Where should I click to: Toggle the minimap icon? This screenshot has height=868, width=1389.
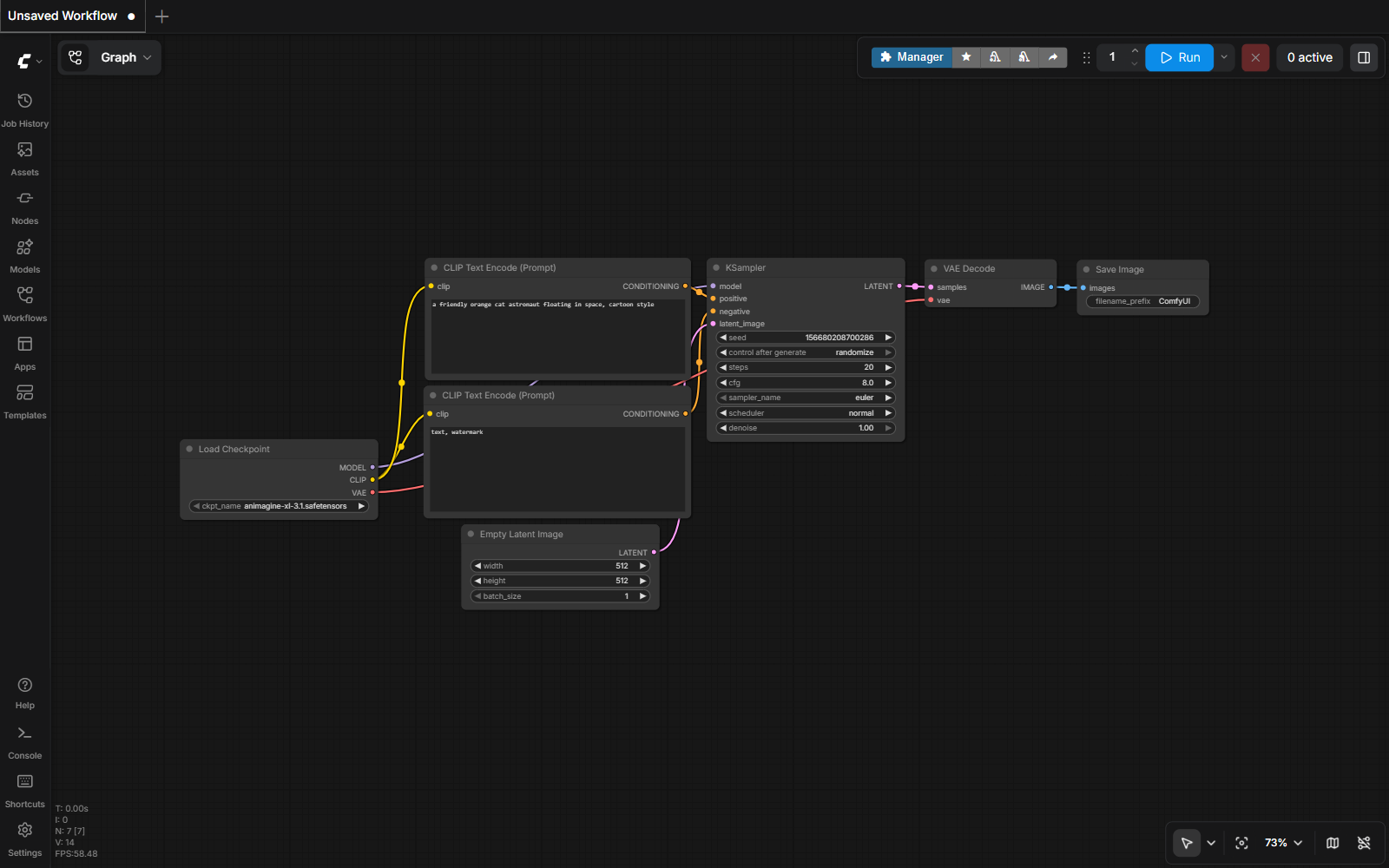(x=1333, y=843)
